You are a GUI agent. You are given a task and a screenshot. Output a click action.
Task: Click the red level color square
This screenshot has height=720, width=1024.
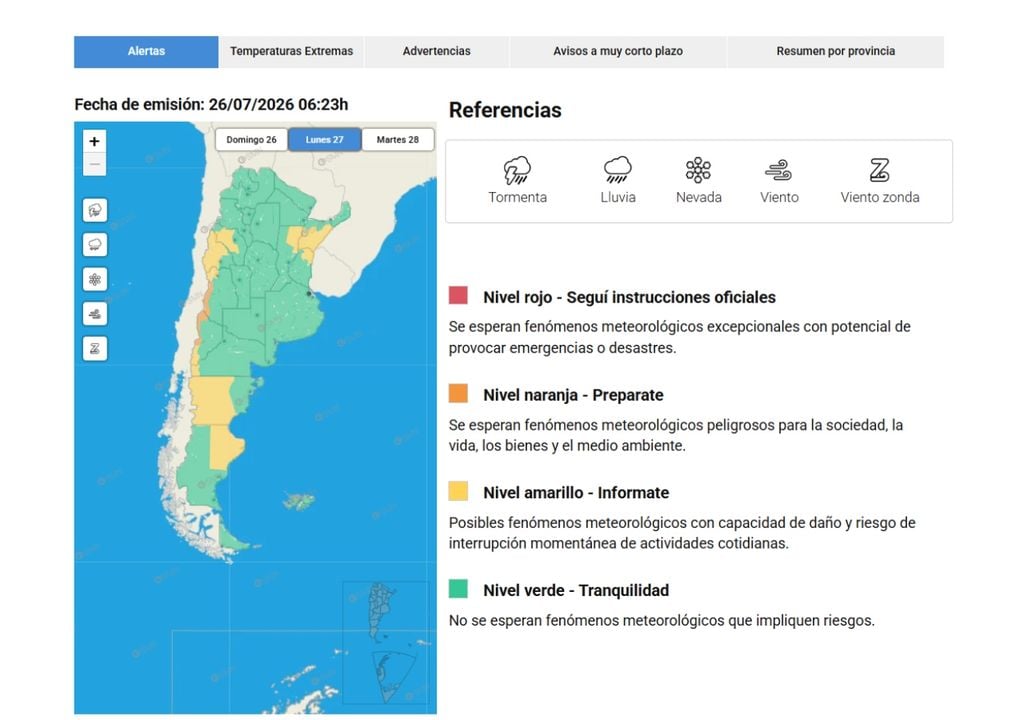pos(458,295)
